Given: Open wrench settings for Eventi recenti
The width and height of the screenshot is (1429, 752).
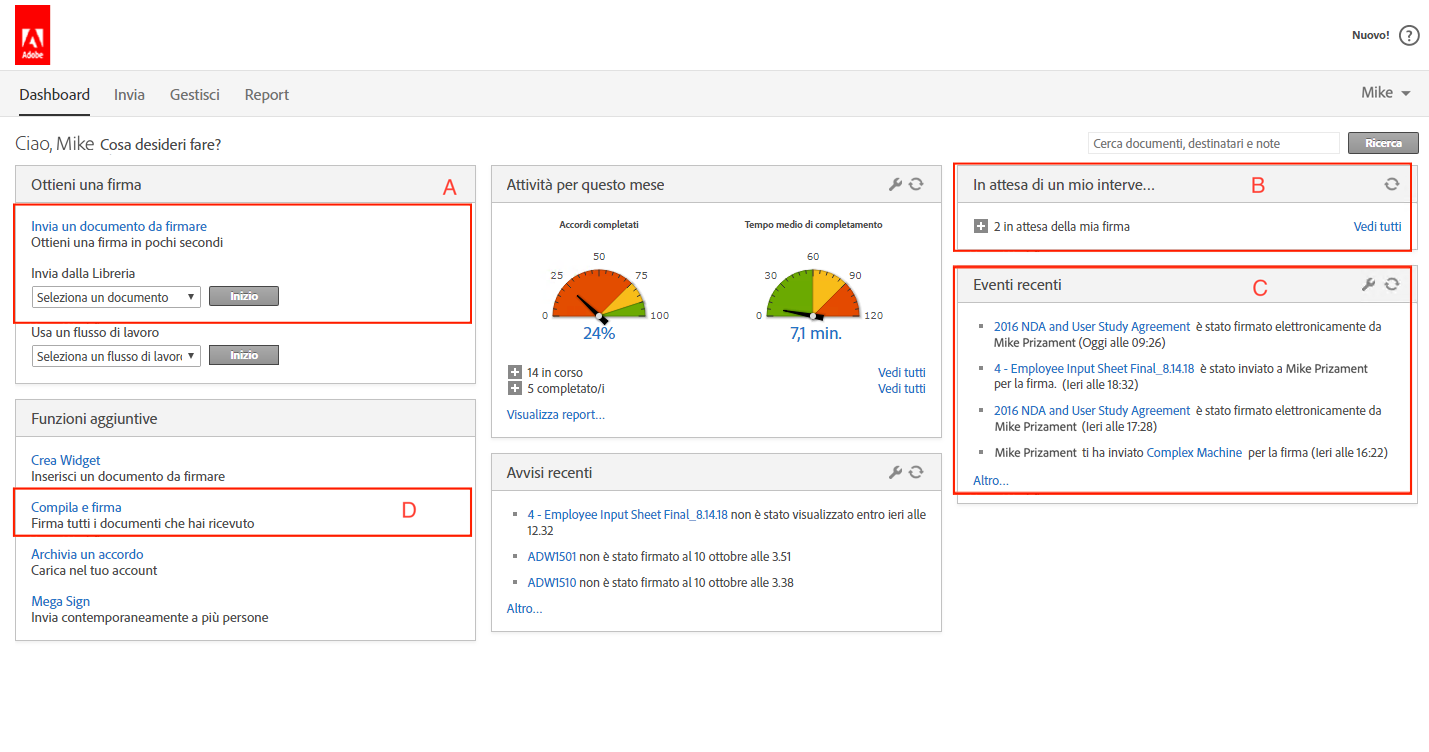Looking at the screenshot, I should click(x=1369, y=285).
